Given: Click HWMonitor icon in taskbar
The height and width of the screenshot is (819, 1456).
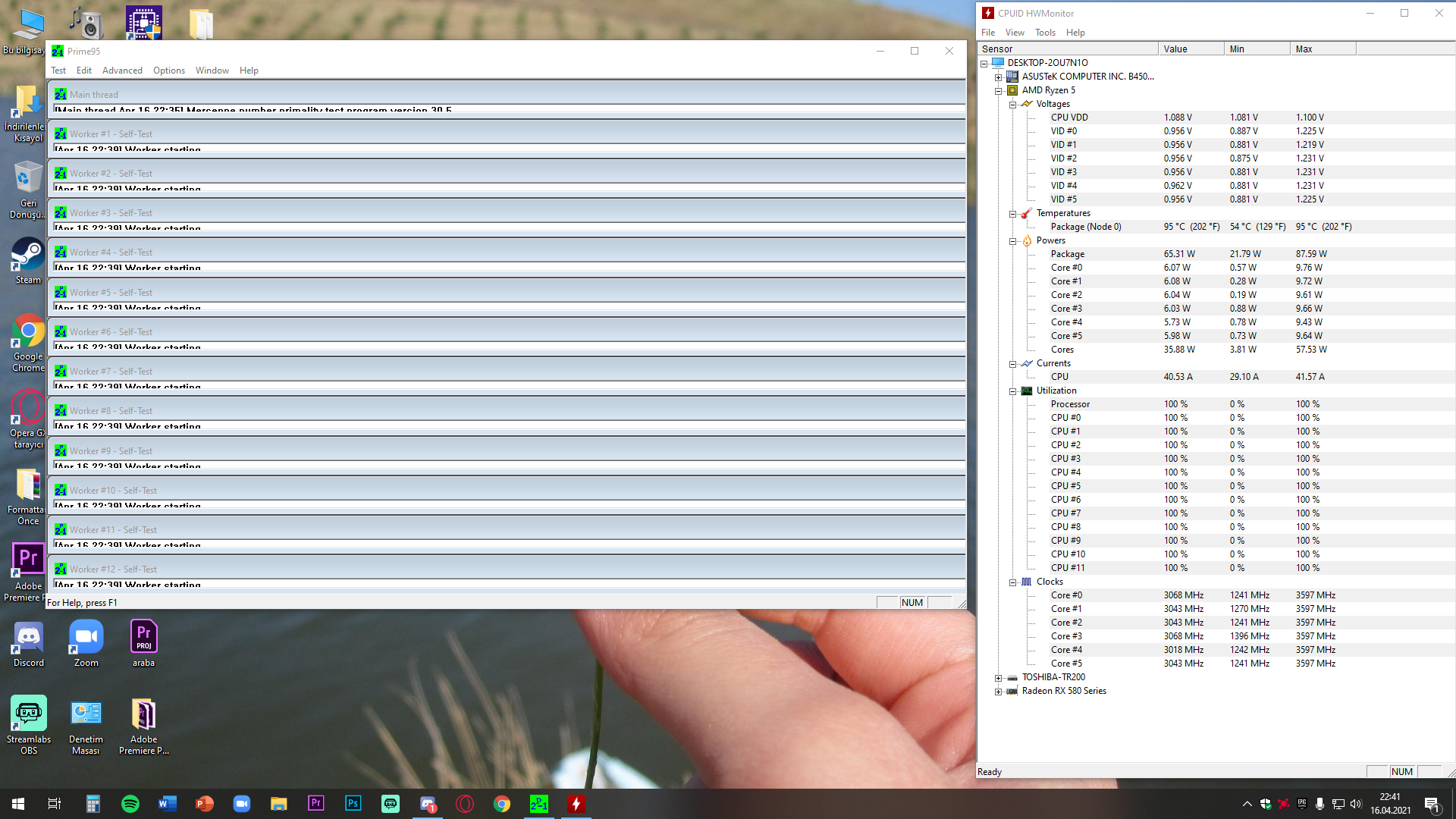Looking at the screenshot, I should pyautogui.click(x=576, y=804).
